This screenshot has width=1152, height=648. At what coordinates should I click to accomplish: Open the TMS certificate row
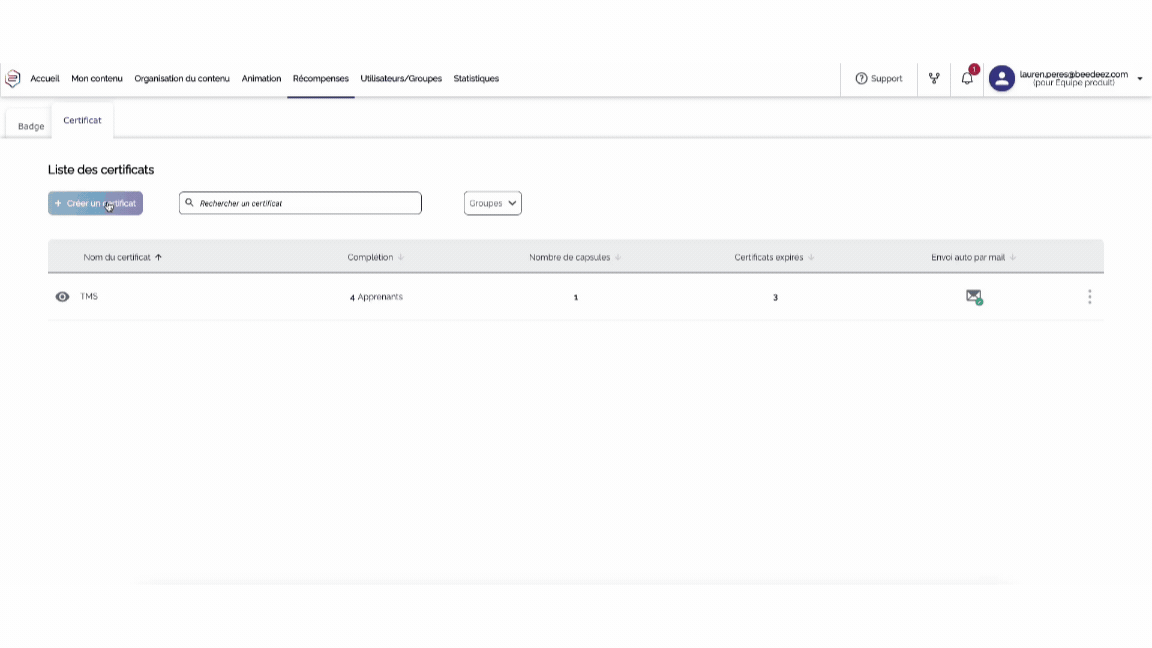[x=89, y=297]
